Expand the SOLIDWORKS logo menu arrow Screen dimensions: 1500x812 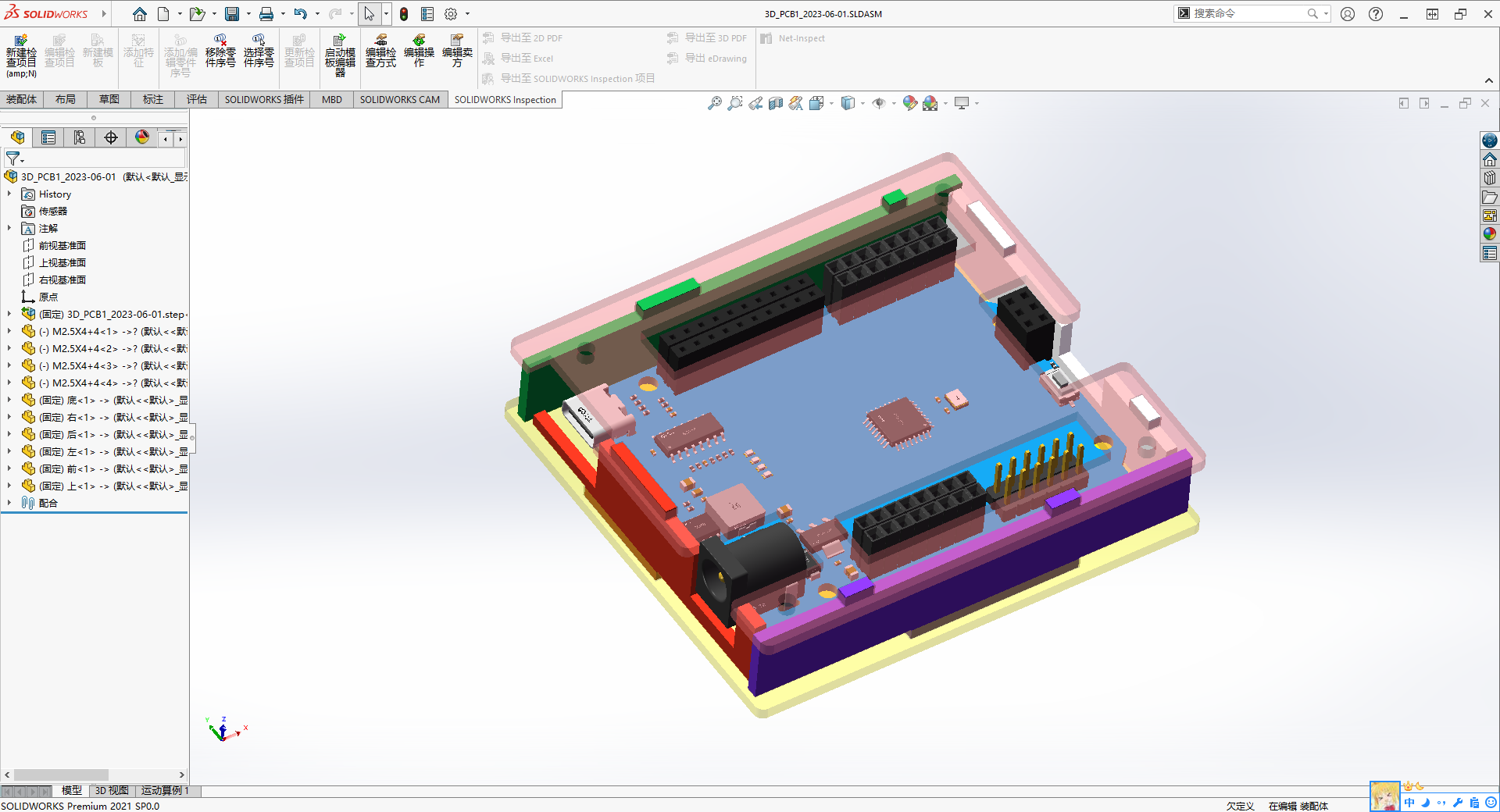coord(104,14)
